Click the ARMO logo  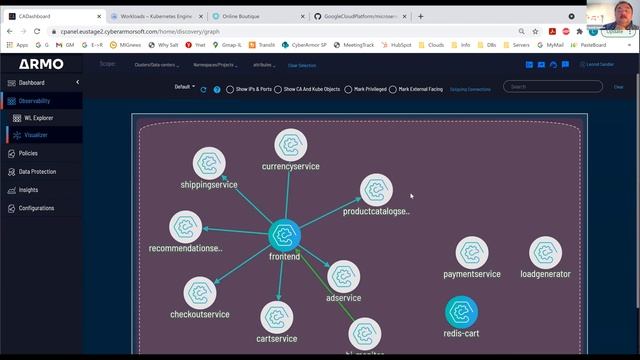41,64
